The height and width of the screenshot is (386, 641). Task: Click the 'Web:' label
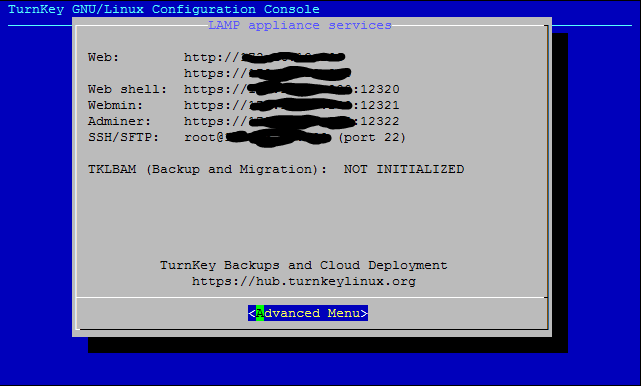[103, 57]
